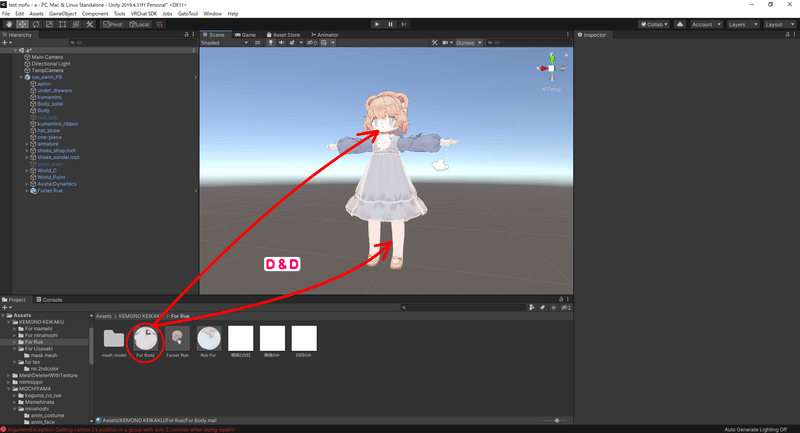Click the Play button
Image resolution: width=800 pixels, height=433 pixels.
tap(377, 24)
